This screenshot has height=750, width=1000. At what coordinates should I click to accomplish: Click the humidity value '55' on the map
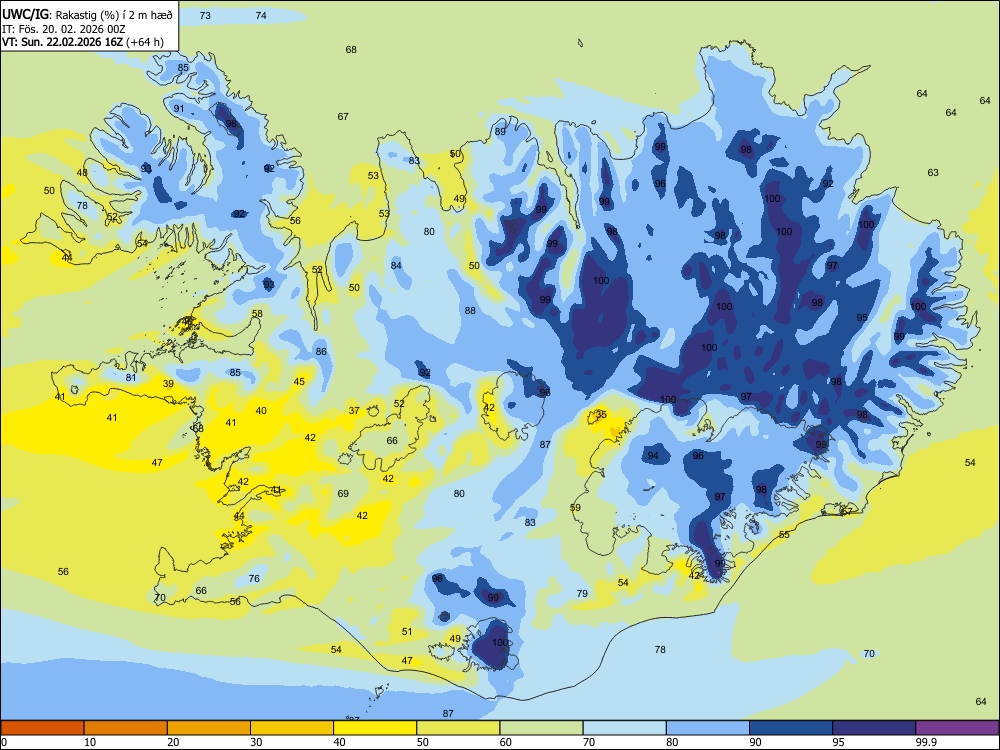[784, 534]
